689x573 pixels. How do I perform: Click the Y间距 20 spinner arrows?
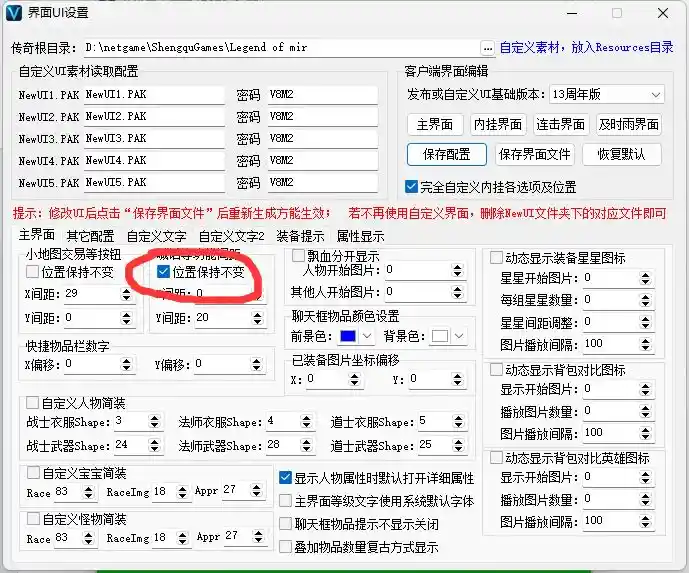(x=257, y=318)
